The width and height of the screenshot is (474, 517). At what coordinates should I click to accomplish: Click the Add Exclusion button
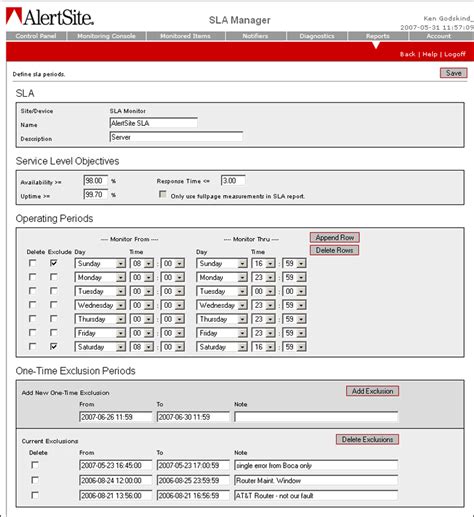coord(372,391)
